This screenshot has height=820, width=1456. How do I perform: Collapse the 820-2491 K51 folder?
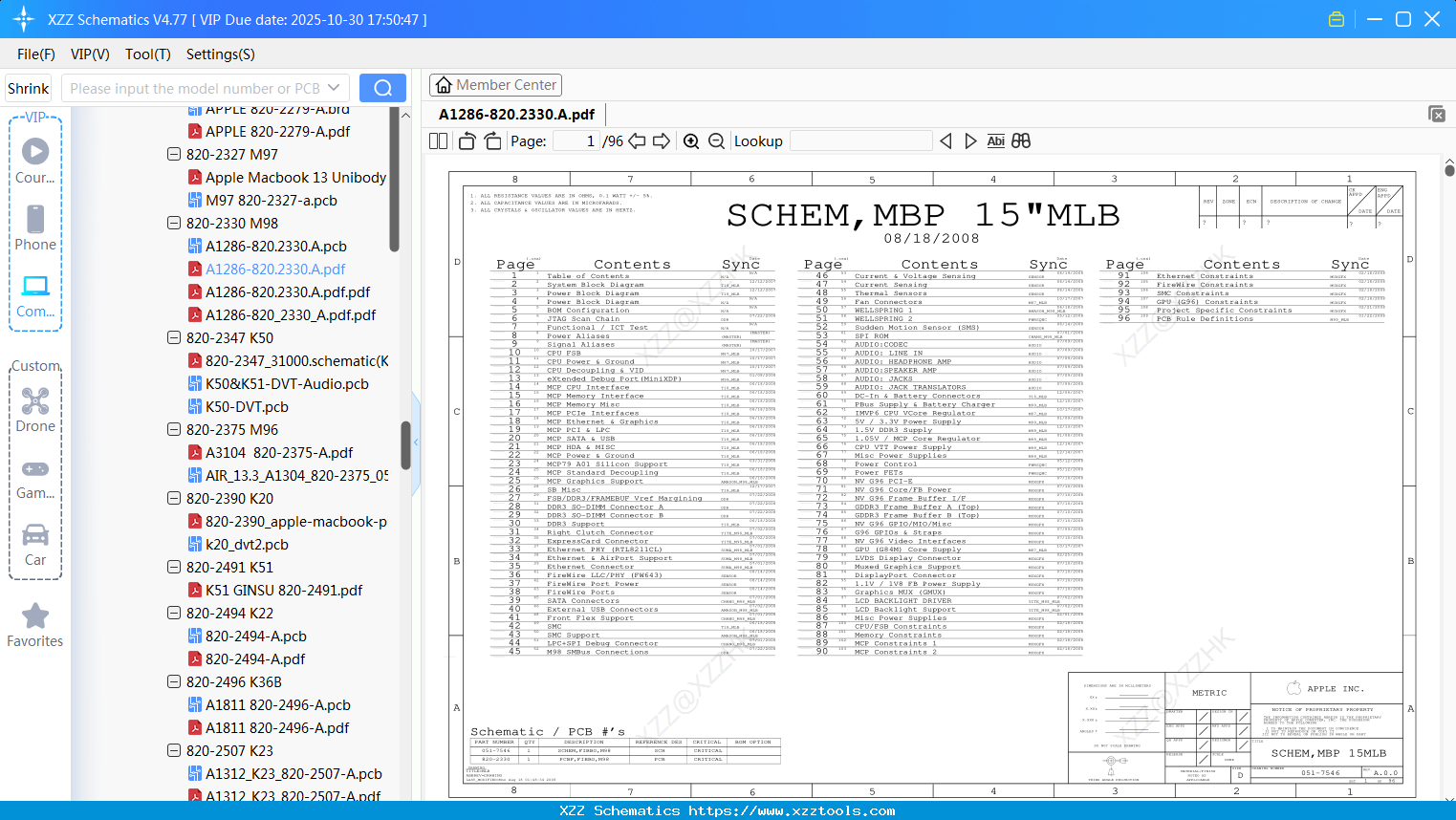point(174,567)
